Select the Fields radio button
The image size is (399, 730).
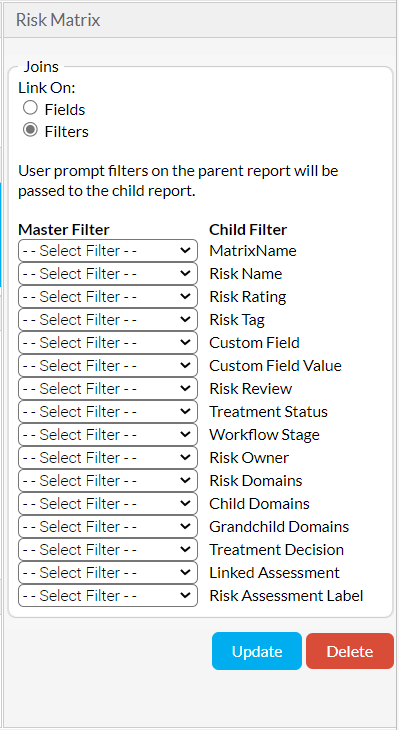[30, 108]
